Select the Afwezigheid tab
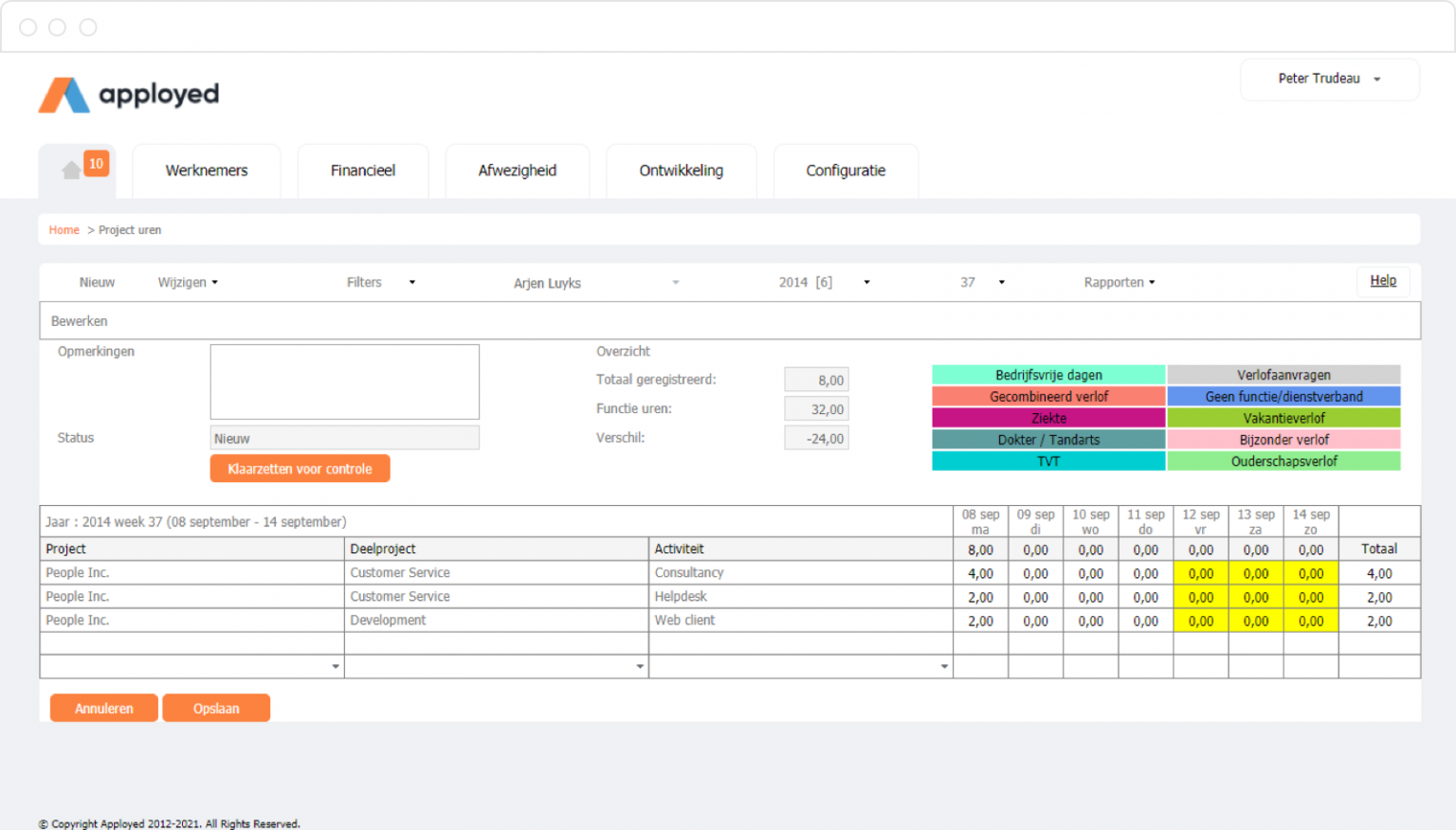The height and width of the screenshot is (830, 1456). [x=517, y=171]
